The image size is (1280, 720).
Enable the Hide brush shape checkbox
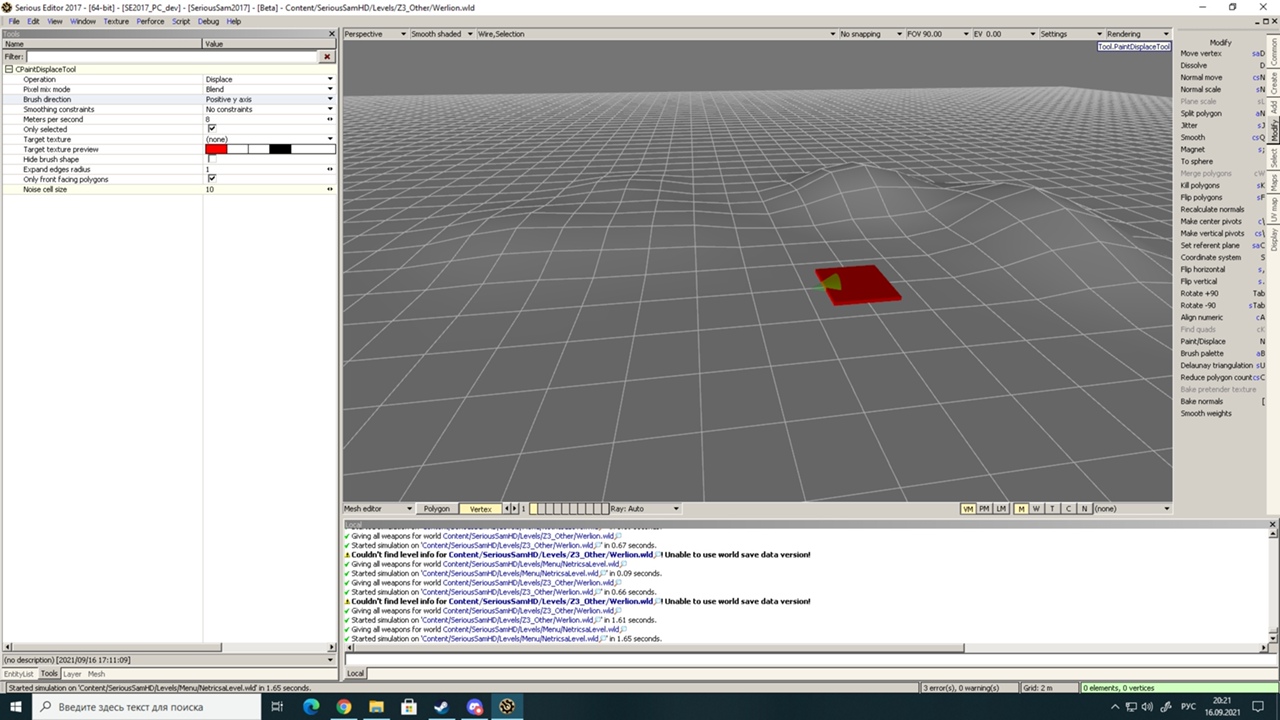pyautogui.click(x=211, y=159)
